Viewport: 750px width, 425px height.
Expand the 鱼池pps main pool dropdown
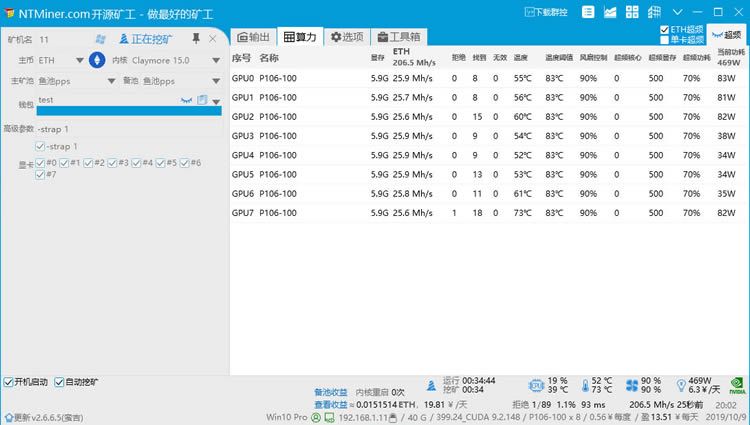click(111, 81)
